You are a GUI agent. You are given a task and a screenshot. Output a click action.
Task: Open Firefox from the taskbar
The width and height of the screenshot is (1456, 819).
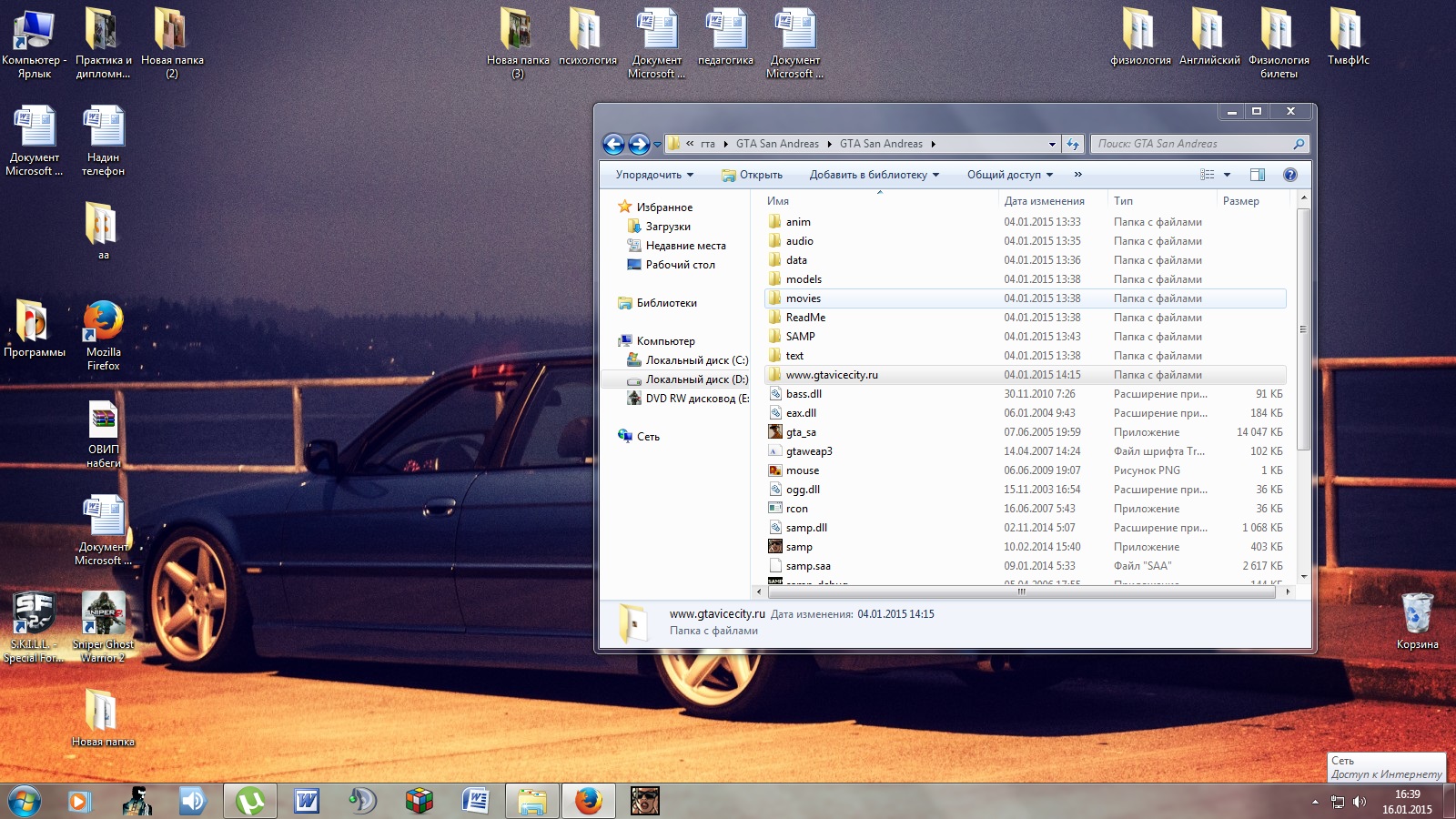(x=589, y=801)
